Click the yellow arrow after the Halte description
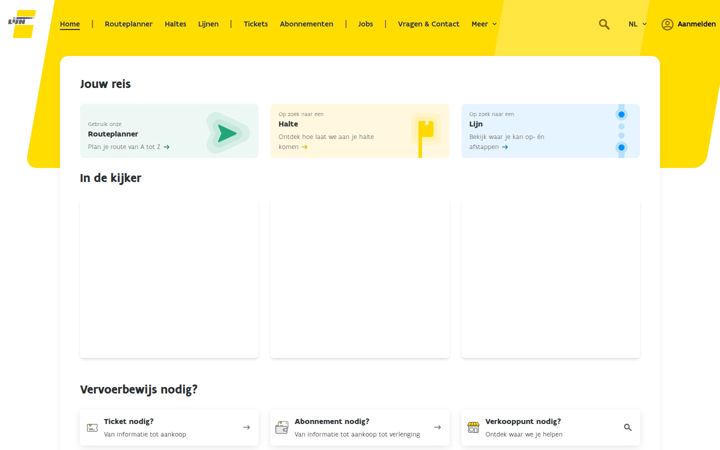The width and height of the screenshot is (720, 450). [304, 147]
